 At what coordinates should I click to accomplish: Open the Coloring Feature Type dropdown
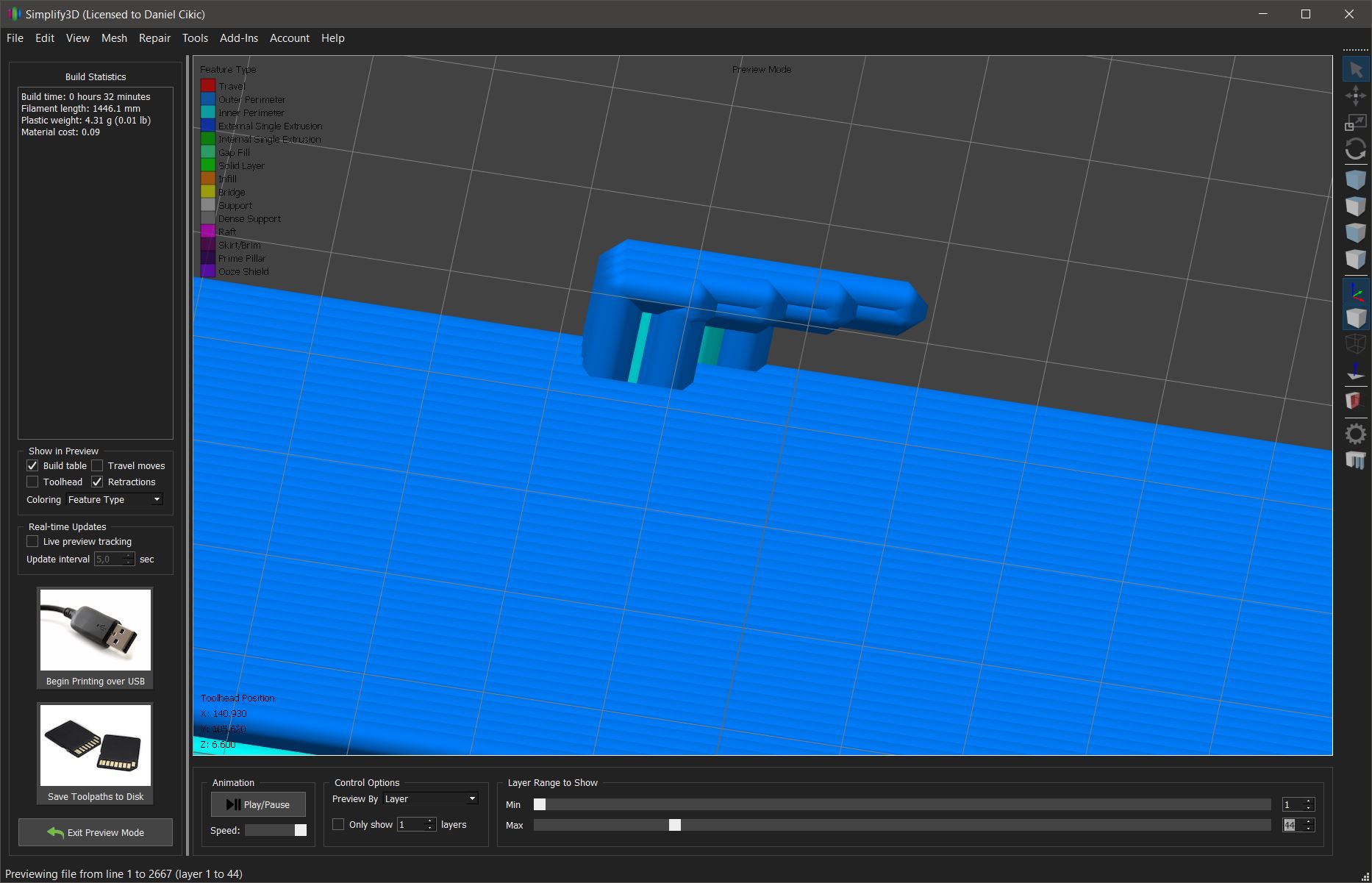point(115,499)
